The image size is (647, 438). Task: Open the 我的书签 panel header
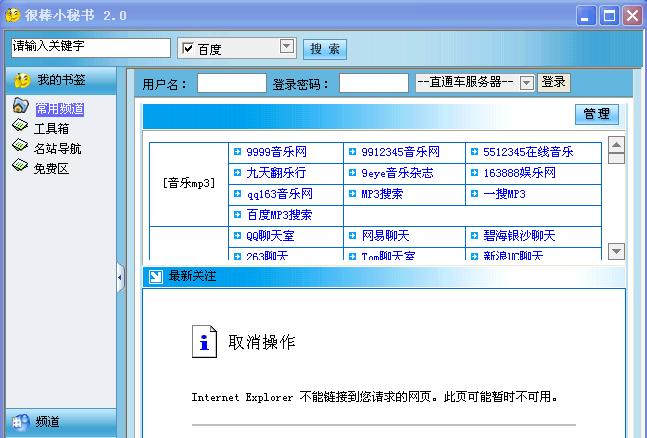[x=61, y=80]
